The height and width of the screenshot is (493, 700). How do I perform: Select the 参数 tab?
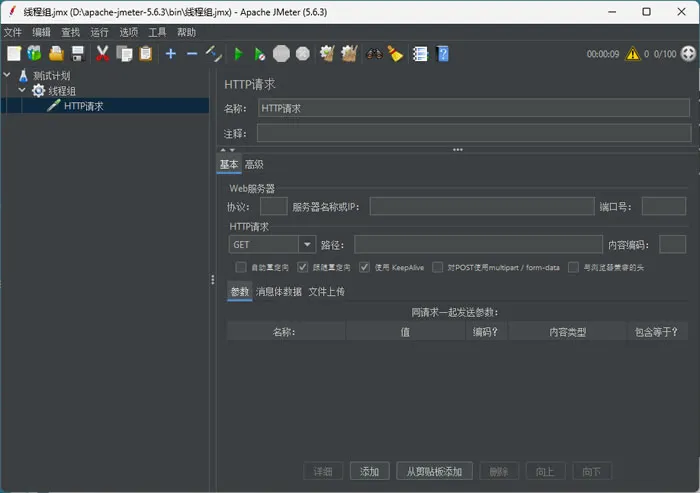point(240,292)
